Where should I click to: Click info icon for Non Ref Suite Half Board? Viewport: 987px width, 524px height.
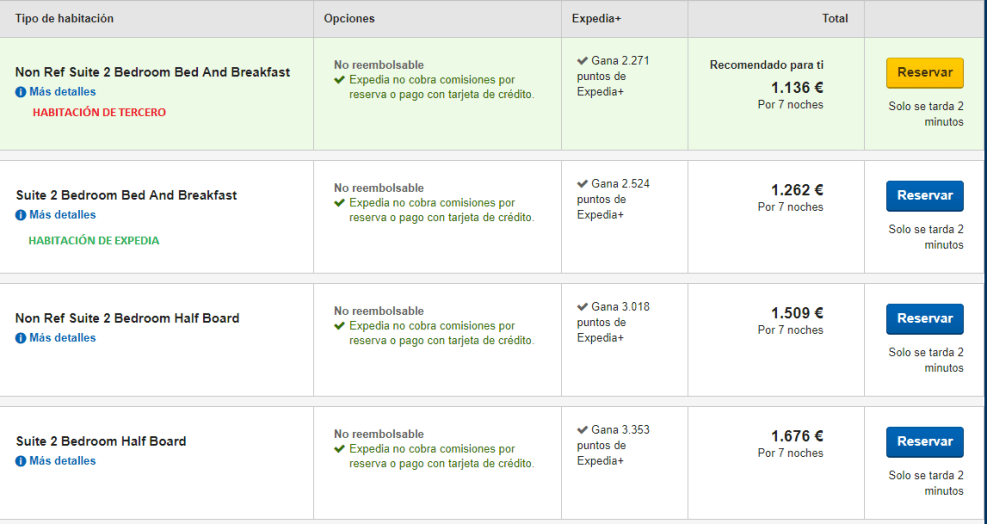coord(21,338)
